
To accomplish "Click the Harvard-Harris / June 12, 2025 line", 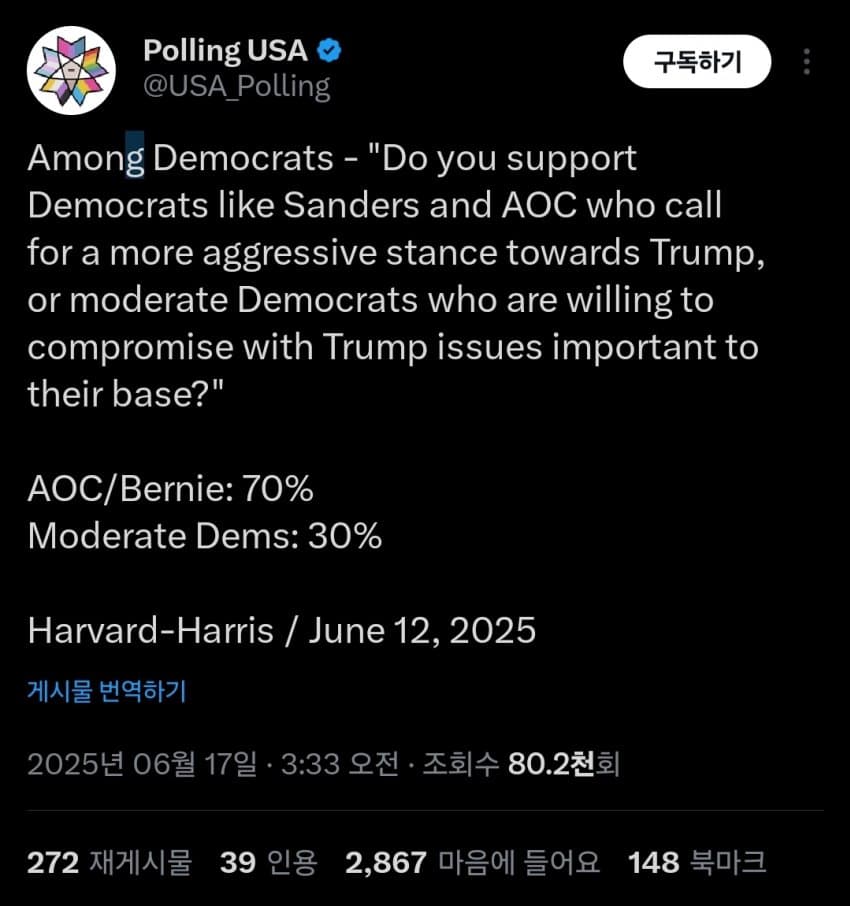I will coord(282,630).
